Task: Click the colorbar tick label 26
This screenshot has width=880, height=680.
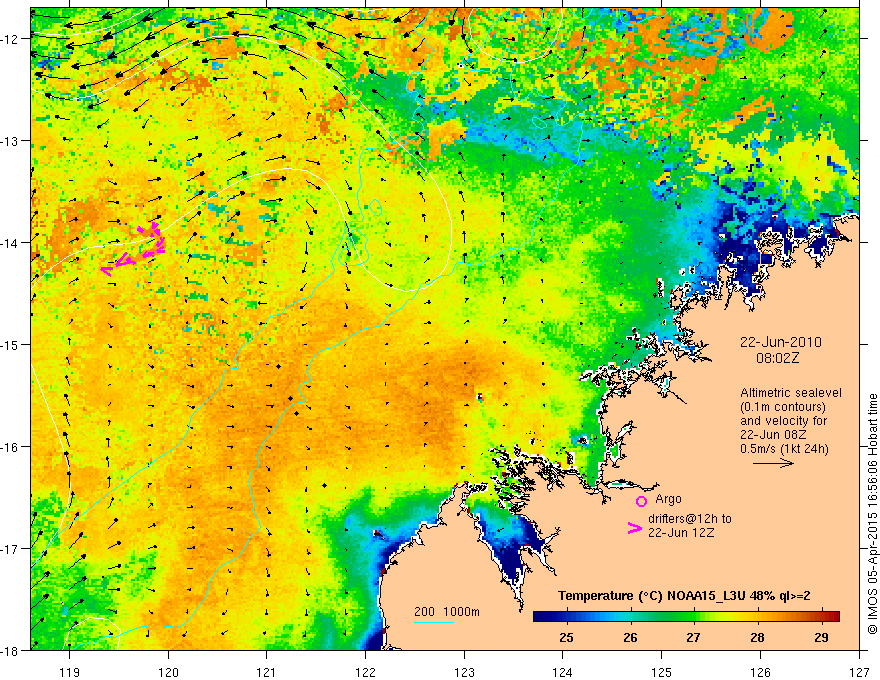Action: tap(630, 637)
